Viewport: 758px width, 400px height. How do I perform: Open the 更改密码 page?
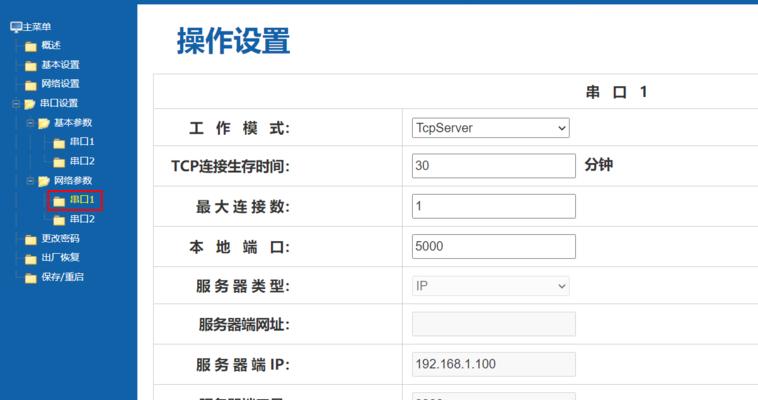(x=60, y=238)
